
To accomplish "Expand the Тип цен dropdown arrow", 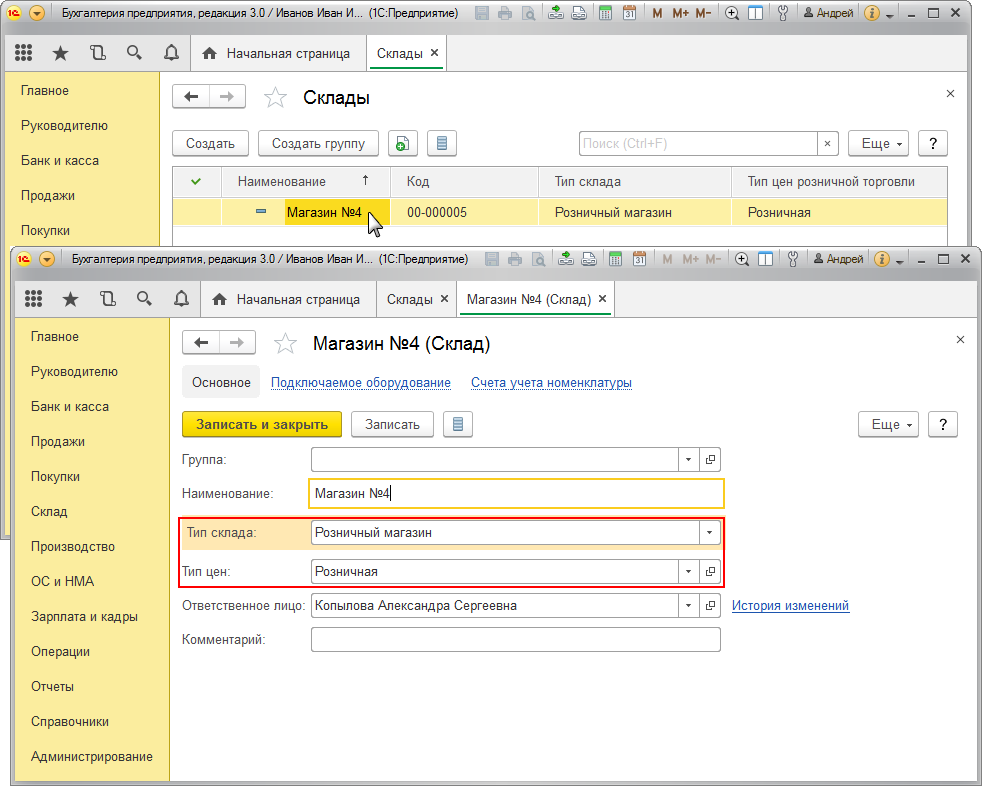I will [x=688, y=572].
